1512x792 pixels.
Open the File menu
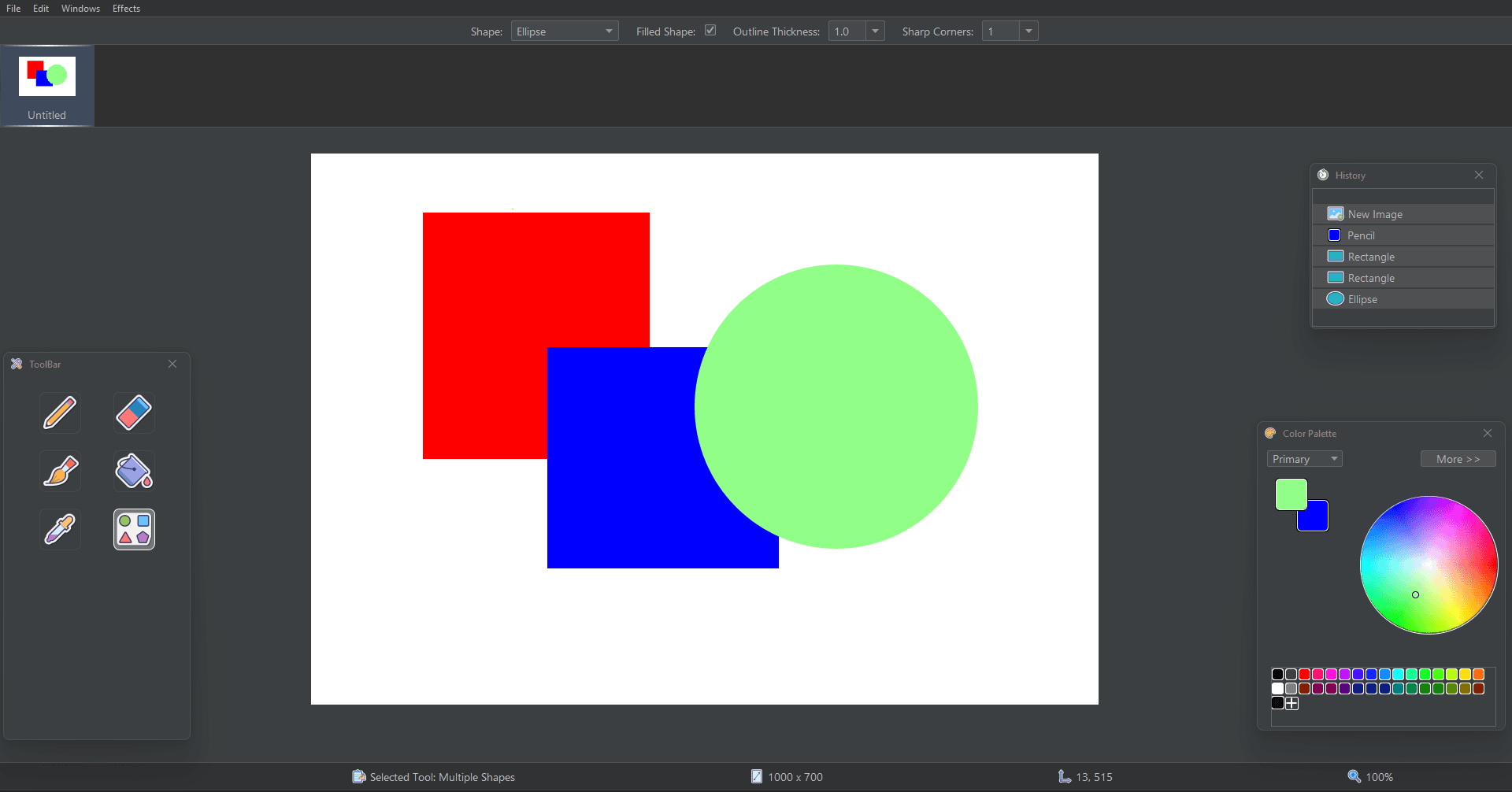point(13,9)
